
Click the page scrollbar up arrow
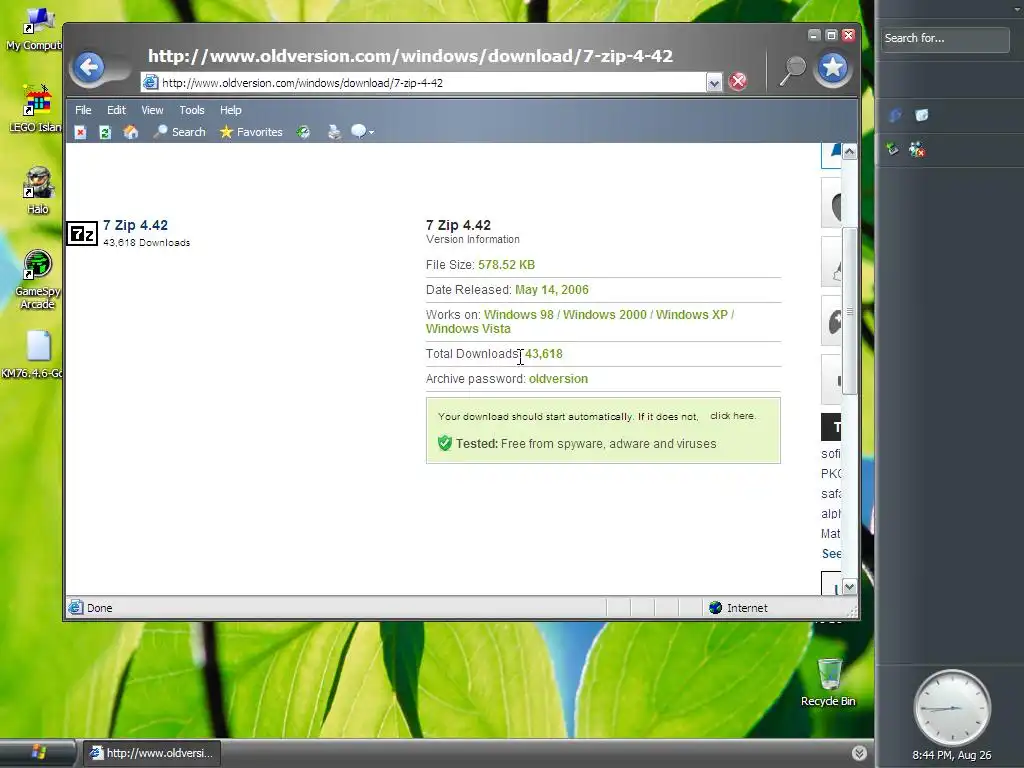[849, 152]
